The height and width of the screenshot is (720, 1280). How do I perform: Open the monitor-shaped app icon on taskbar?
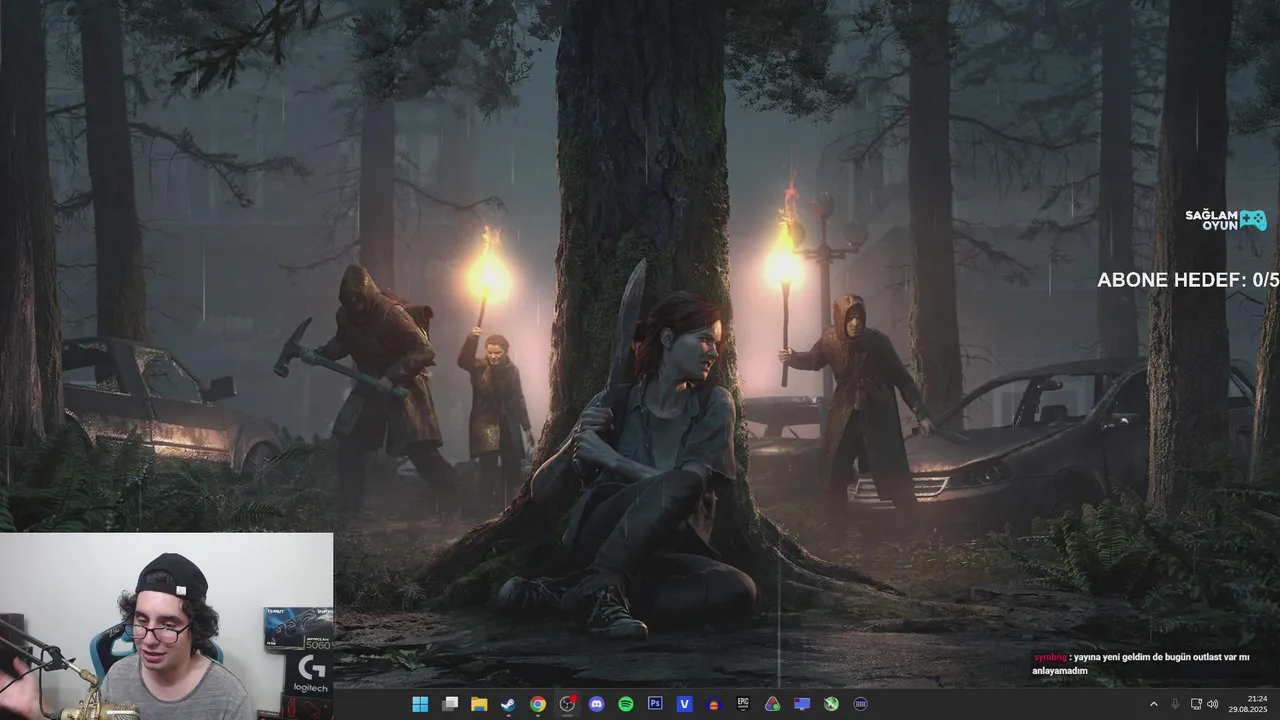coord(802,704)
